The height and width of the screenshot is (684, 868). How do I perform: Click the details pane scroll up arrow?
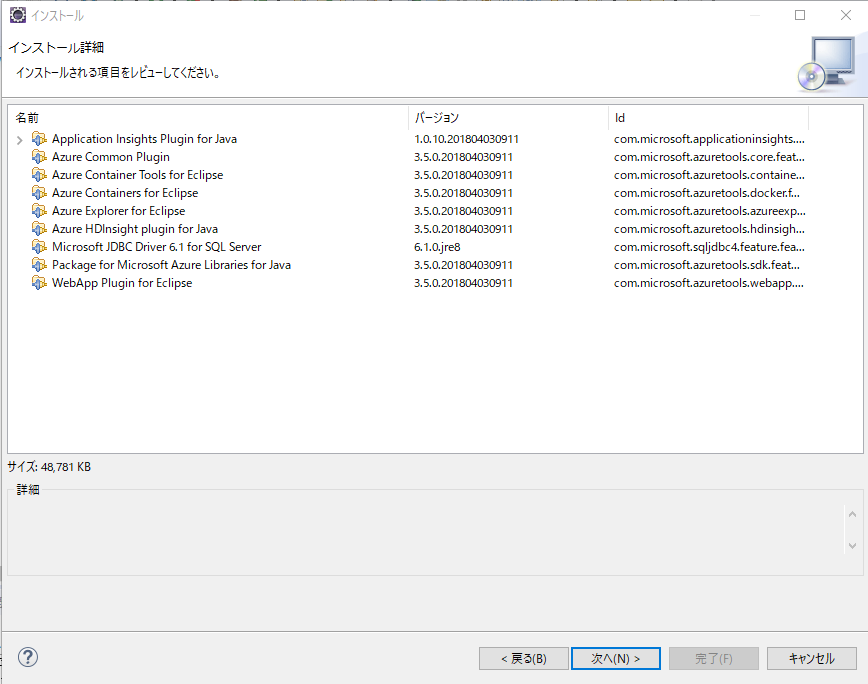(852, 515)
